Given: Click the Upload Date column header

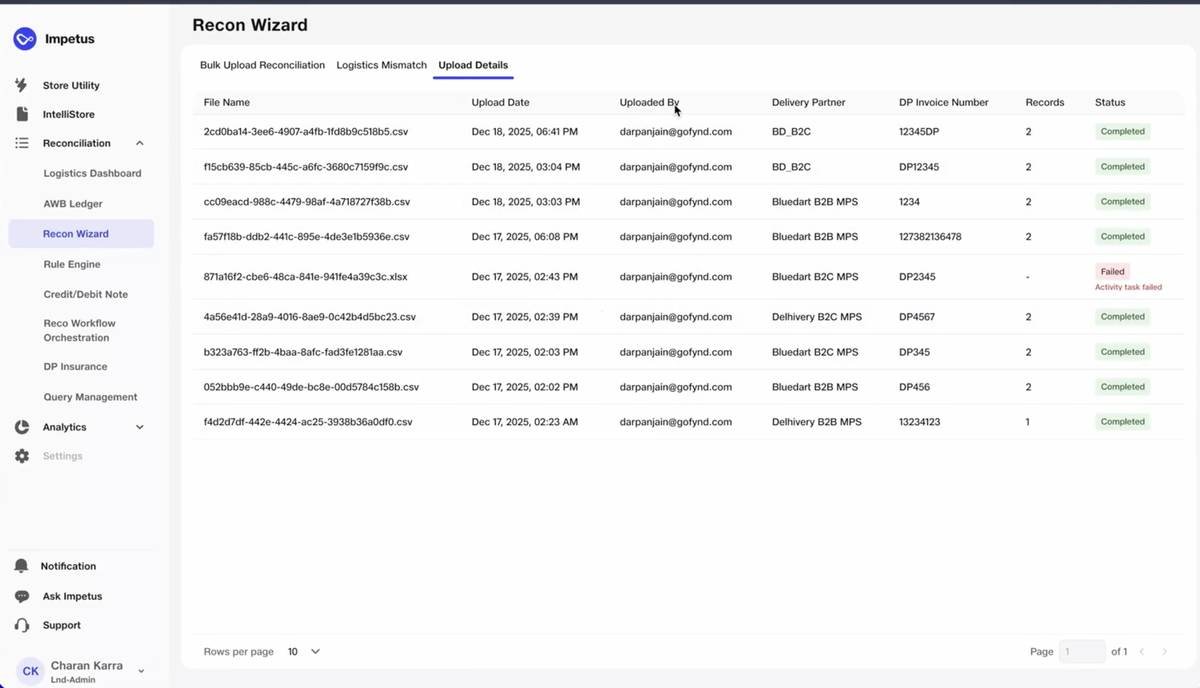Looking at the screenshot, I should (x=501, y=102).
